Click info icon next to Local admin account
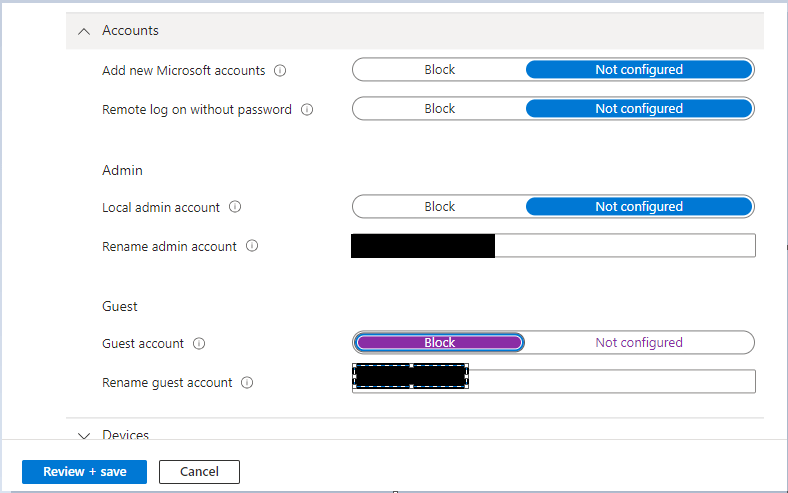788x493 pixels. 235,207
